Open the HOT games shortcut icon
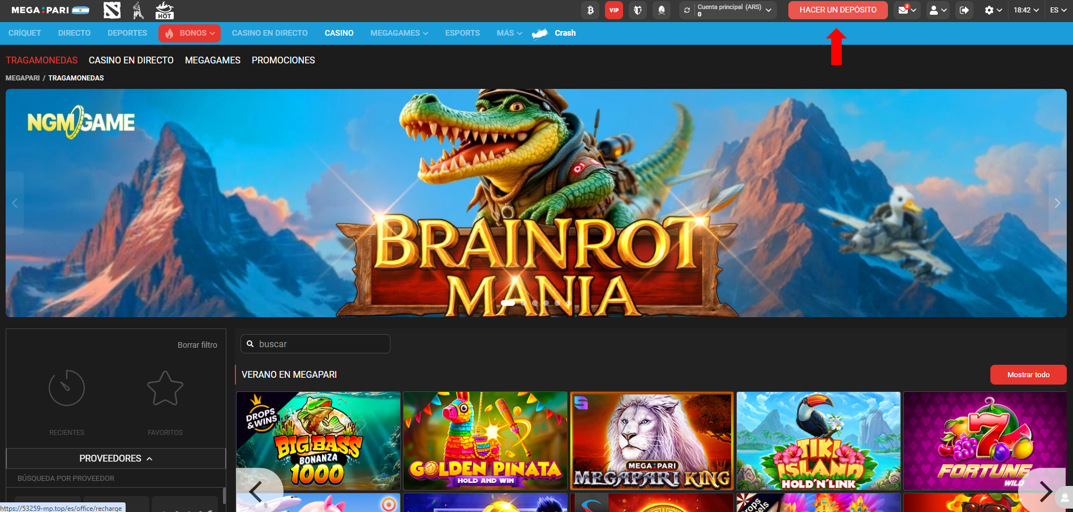The width and height of the screenshot is (1073, 512). 164,10
